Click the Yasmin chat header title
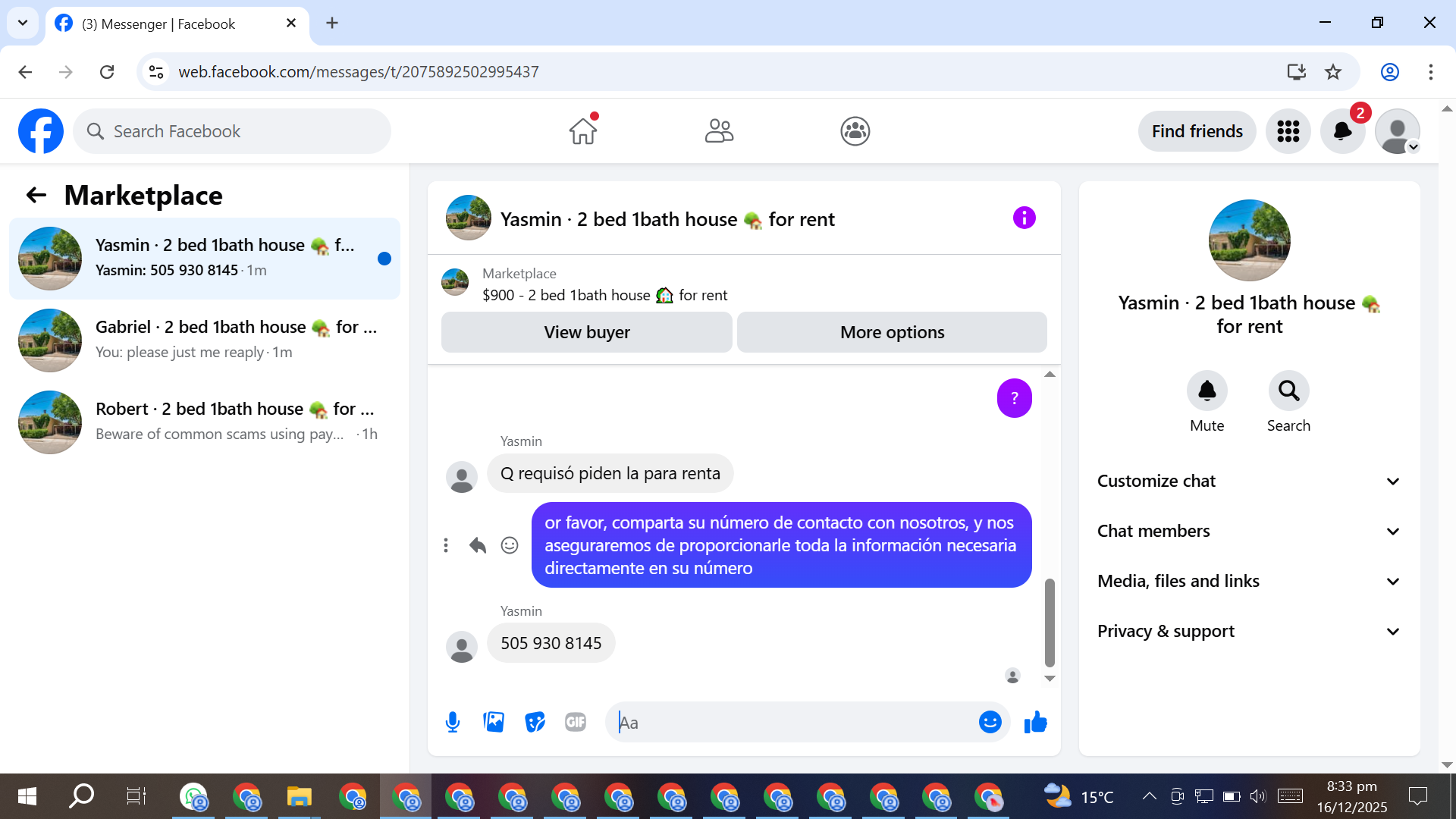 pos(667,219)
